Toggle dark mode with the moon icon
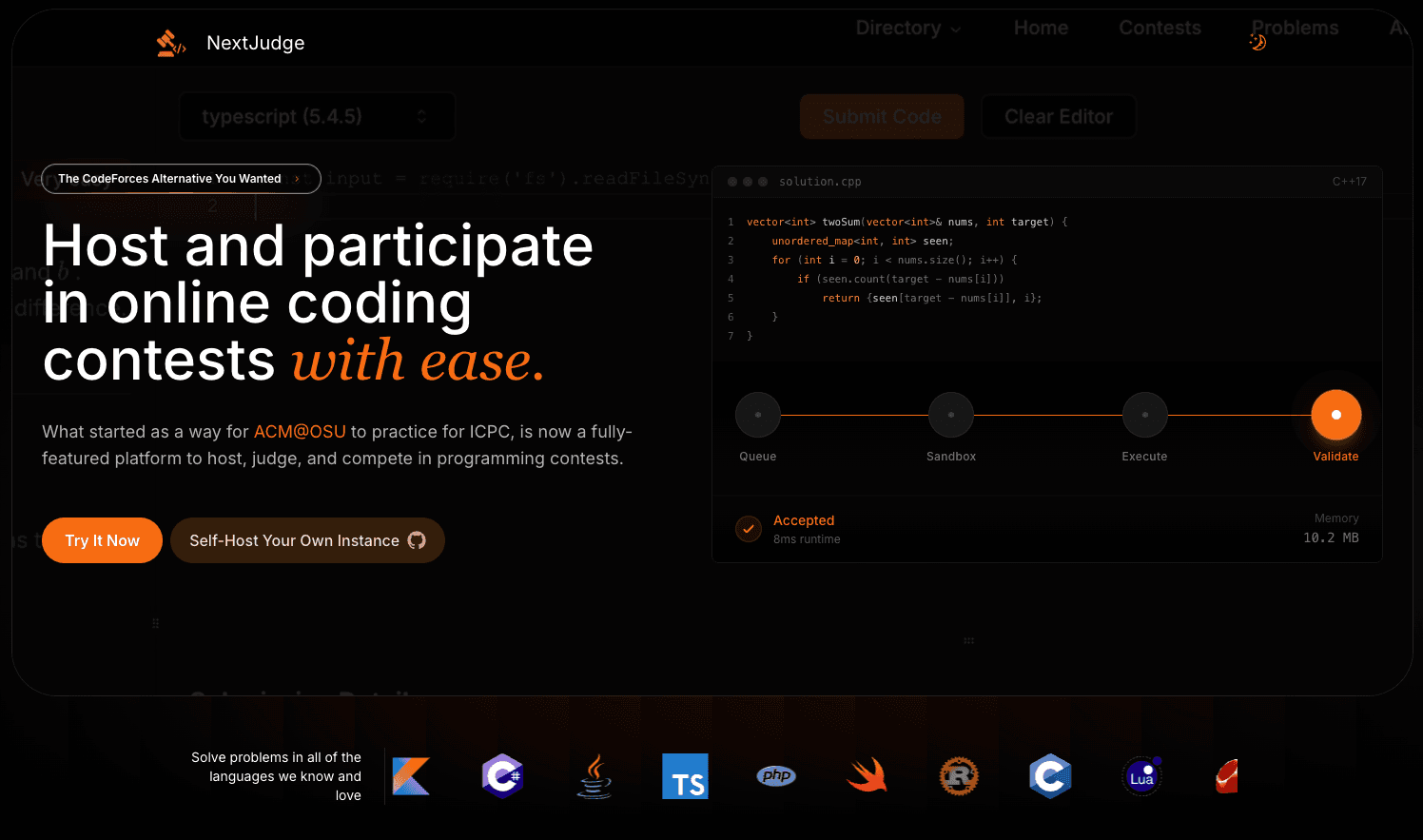Viewport: 1423px width, 840px height. coord(1257,42)
